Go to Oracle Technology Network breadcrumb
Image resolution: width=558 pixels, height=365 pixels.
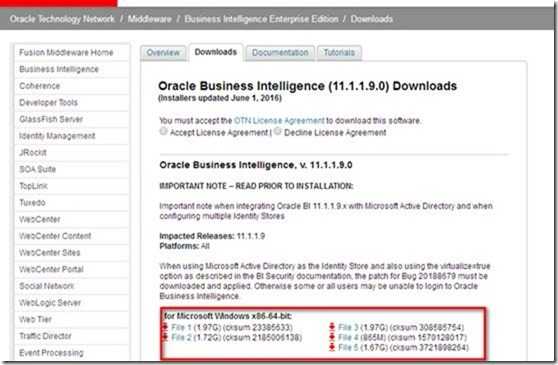click(62, 19)
